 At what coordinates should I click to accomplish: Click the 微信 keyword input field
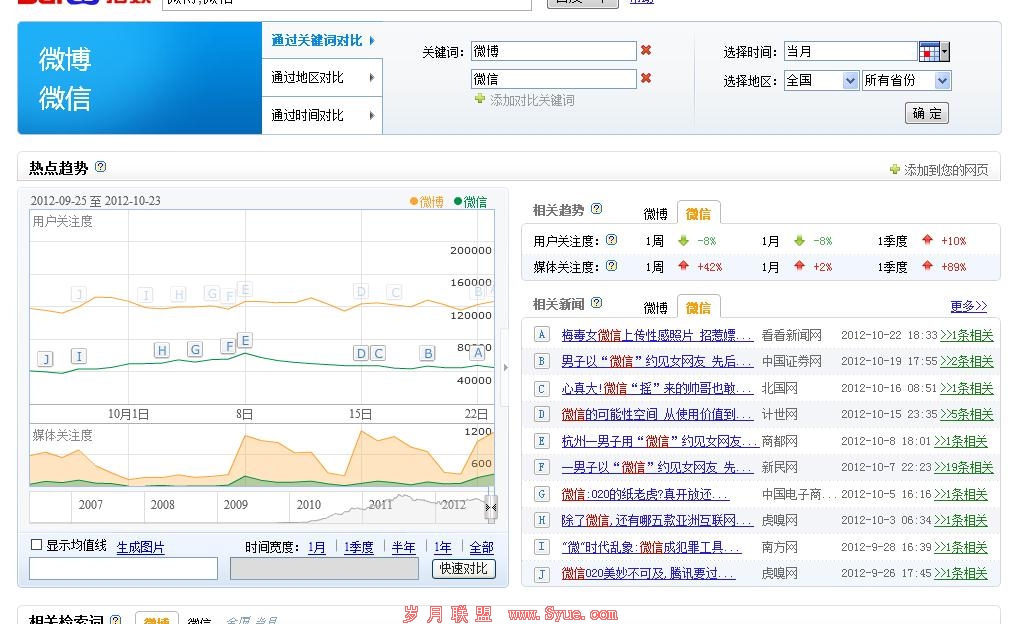tap(554, 79)
